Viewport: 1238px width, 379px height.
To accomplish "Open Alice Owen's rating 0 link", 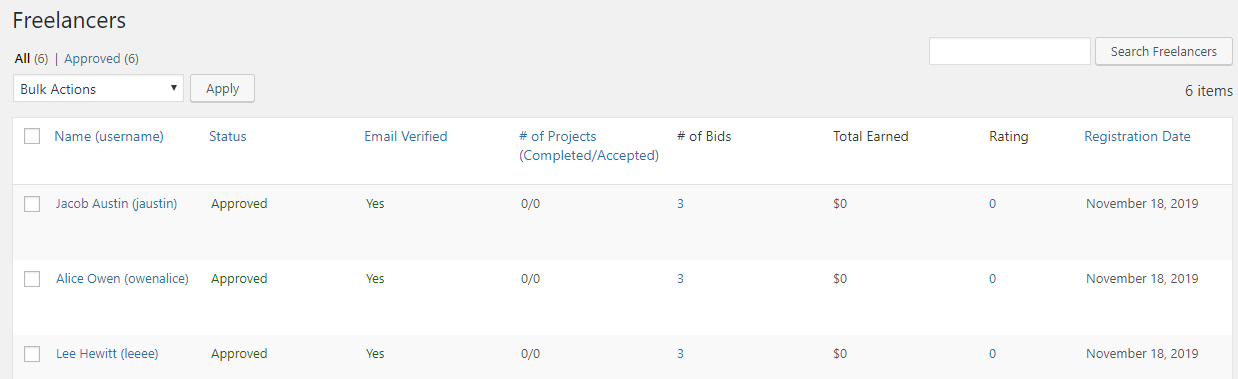I will pyautogui.click(x=992, y=278).
